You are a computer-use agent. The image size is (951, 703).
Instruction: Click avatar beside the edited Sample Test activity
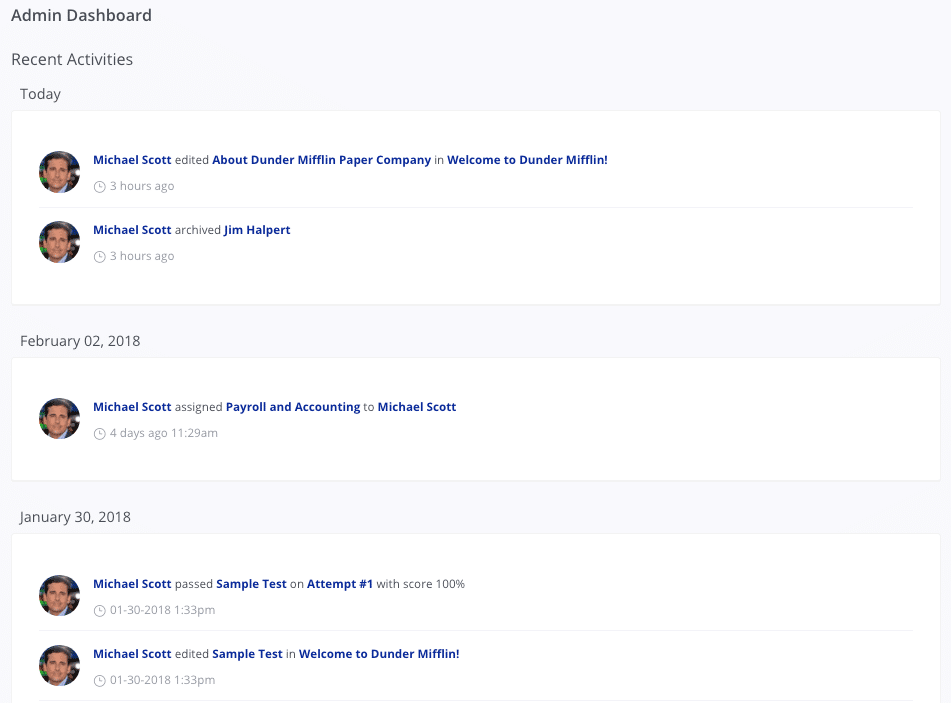tap(59, 666)
